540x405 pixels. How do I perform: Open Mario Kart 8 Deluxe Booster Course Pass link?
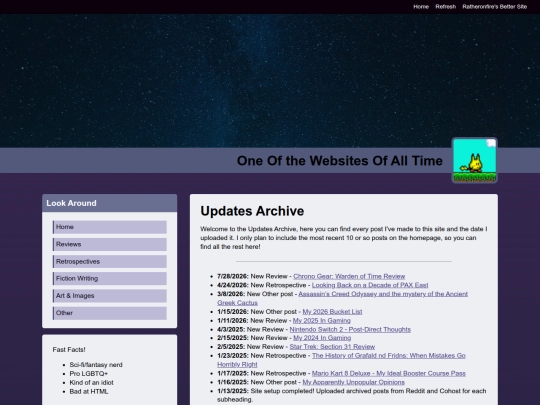tap(388, 373)
